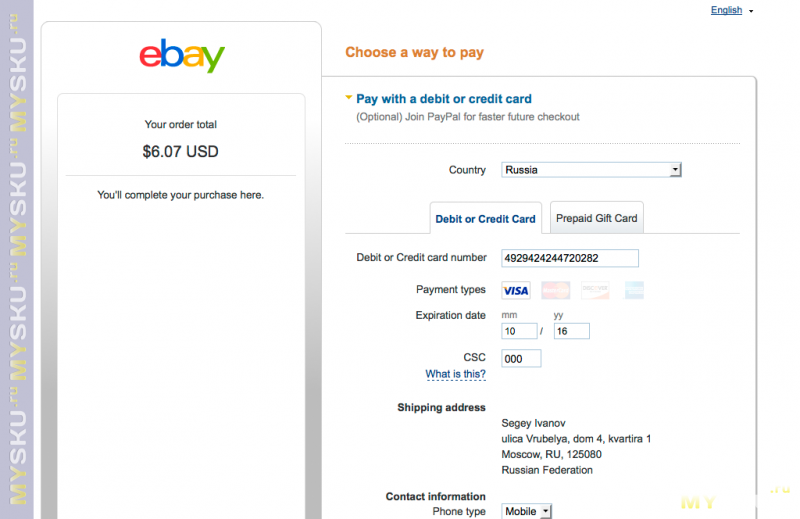
Task: Click the MasterCard payment icon
Action: pos(555,291)
